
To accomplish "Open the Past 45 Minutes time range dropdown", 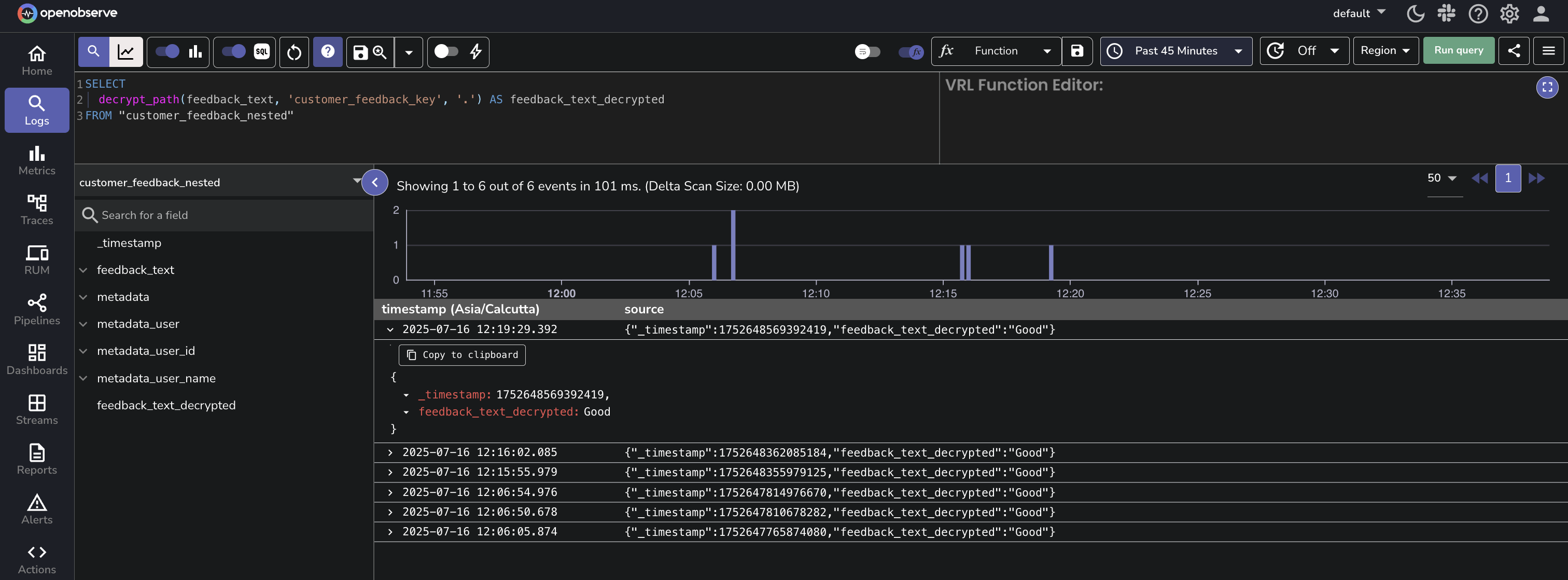I will click(x=1176, y=51).
